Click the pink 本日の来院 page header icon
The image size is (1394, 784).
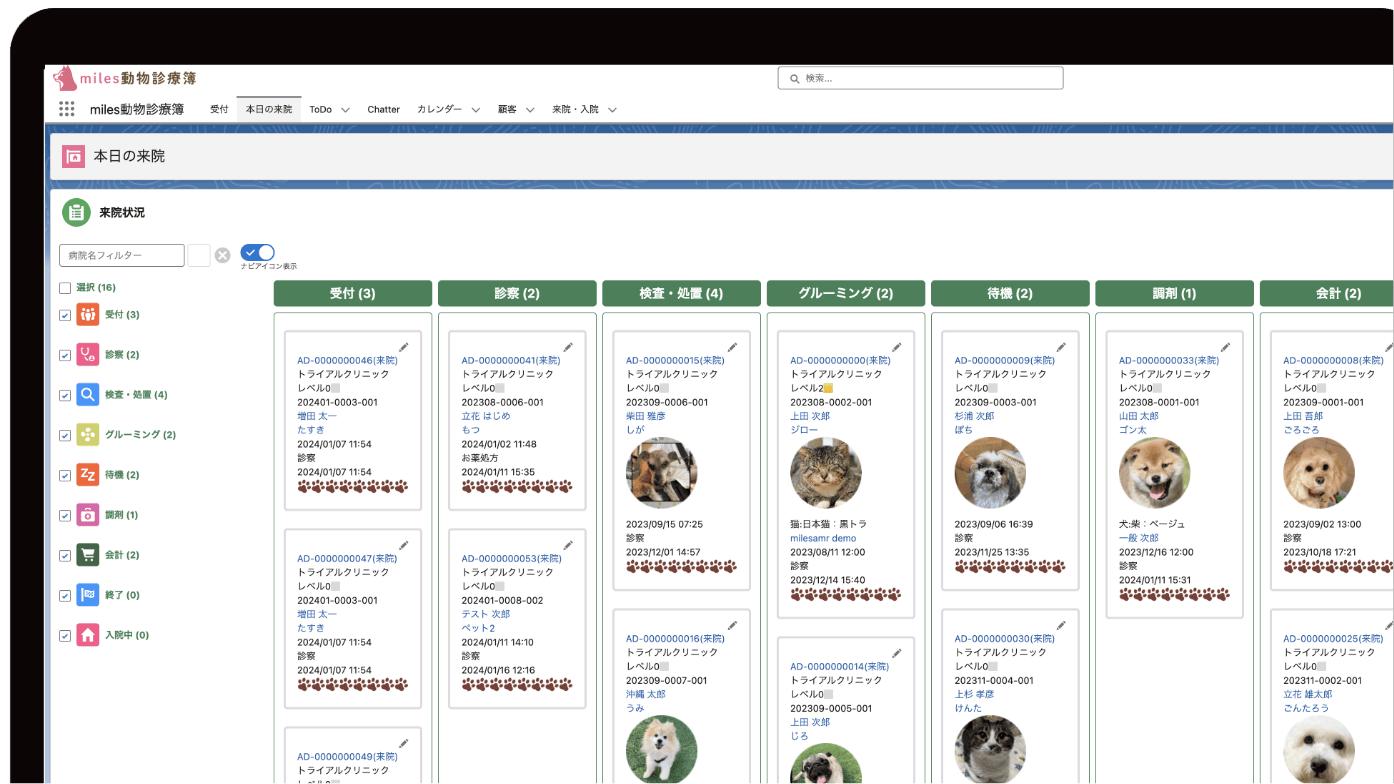[73, 156]
